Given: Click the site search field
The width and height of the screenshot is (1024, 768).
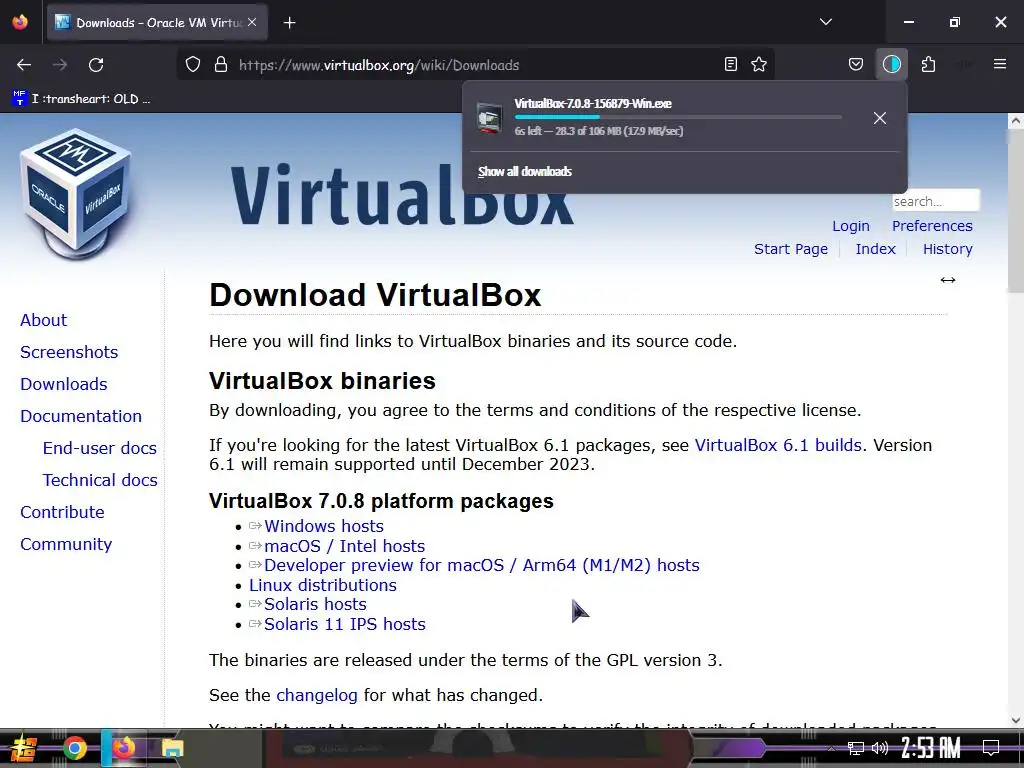Looking at the screenshot, I should pyautogui.click(x=936, y=201).
